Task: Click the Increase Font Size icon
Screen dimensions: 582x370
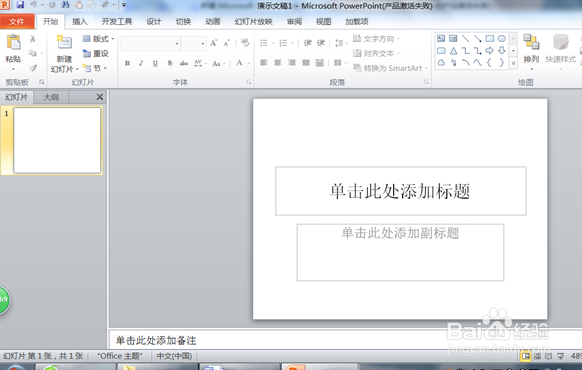Action: coord(213,43)
